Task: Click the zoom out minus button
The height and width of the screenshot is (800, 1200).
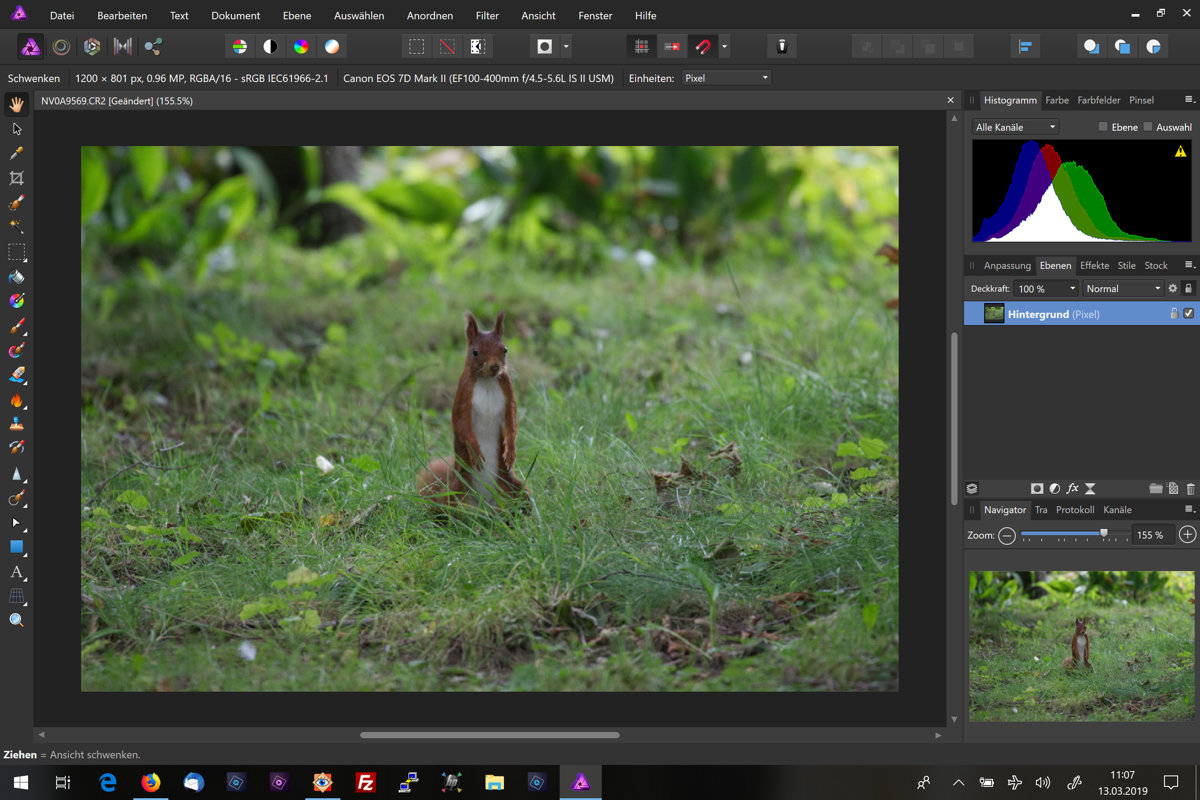Action: coord(1007,535)
